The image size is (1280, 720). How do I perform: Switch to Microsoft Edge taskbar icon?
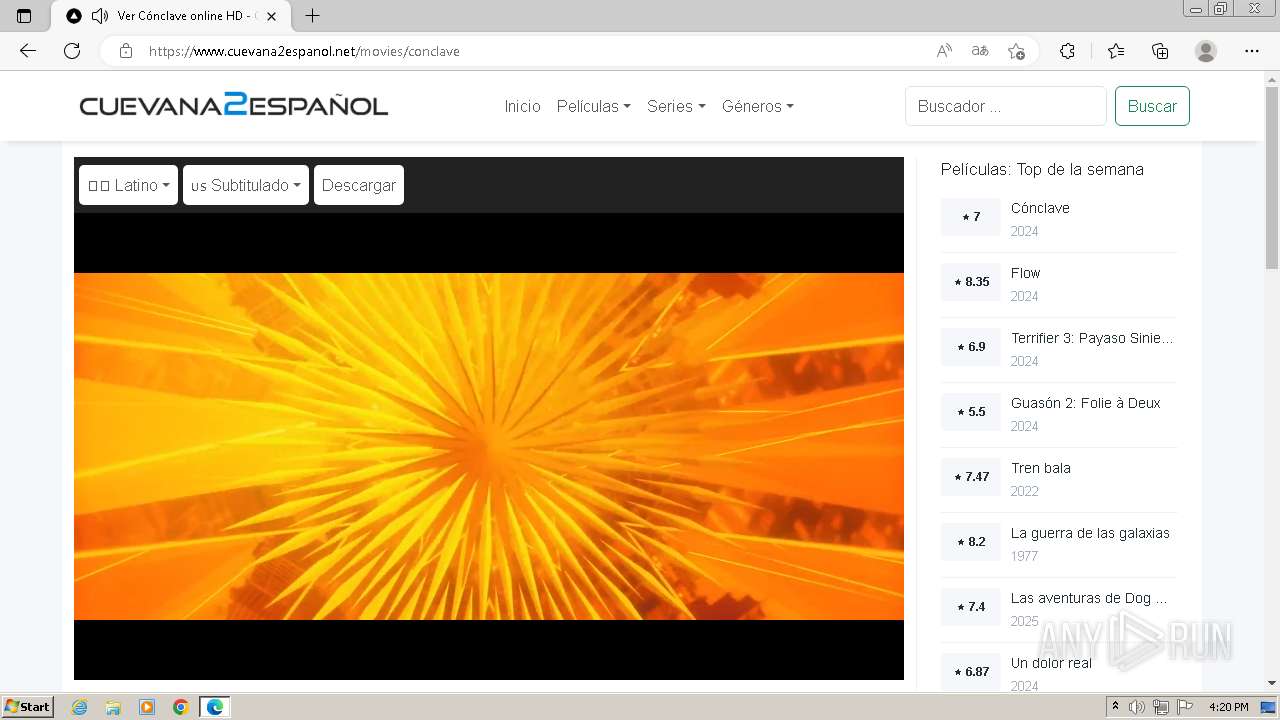[215, 707]
